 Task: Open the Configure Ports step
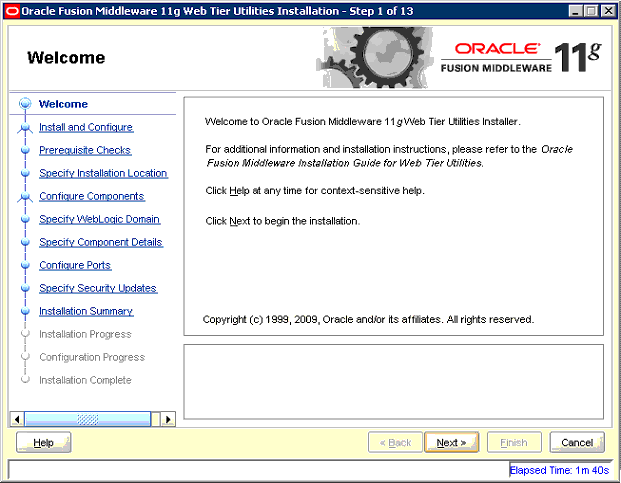tap(75, 265)
